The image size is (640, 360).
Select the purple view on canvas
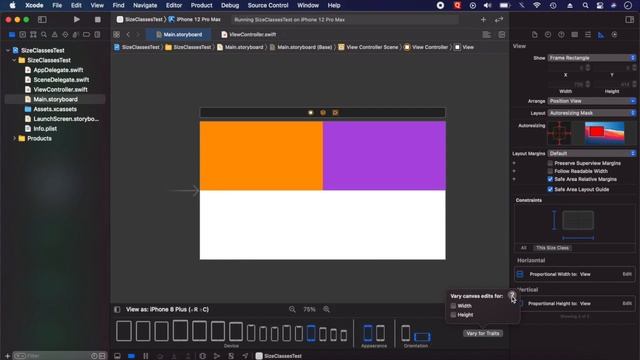click(x=384, y=156)
